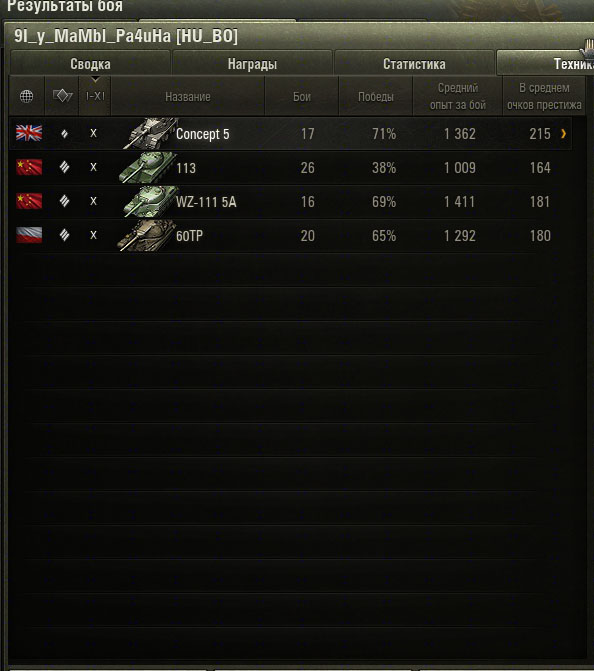Sort by Средний опыт за бой column
The height and width of the screenshot is (671, 594).
click(457, 96)
